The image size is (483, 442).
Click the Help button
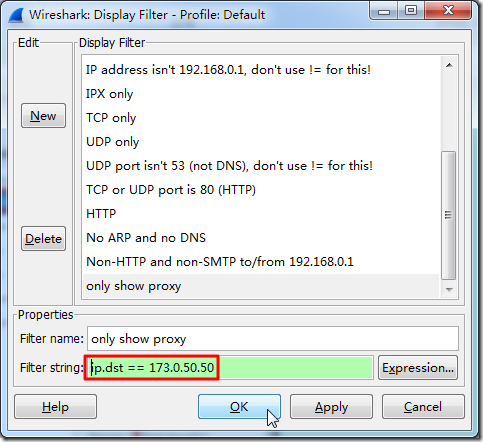point(55,407)
